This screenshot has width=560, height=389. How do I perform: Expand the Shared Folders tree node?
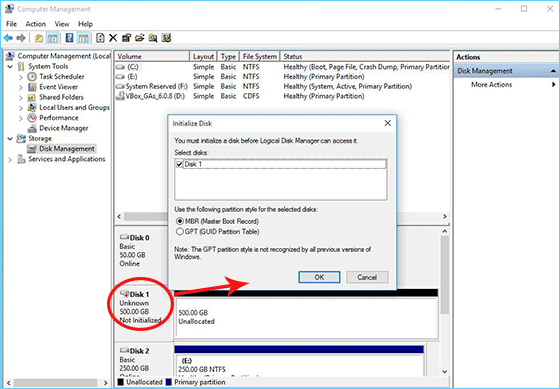coord(21,97)
